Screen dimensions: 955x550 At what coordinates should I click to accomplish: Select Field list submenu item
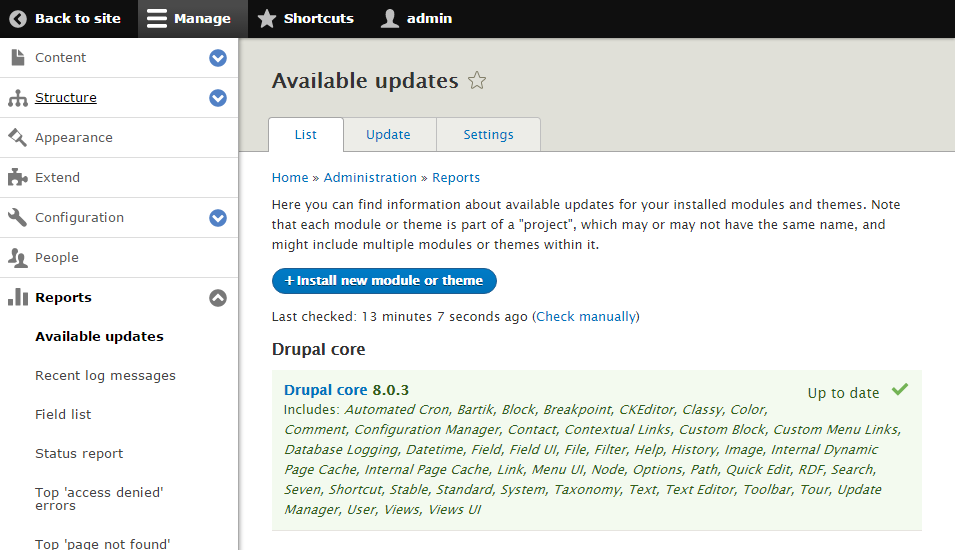[63, 414]
